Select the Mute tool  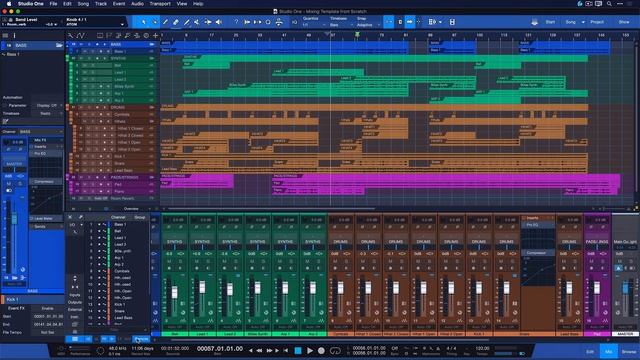[x=197, y=22]
